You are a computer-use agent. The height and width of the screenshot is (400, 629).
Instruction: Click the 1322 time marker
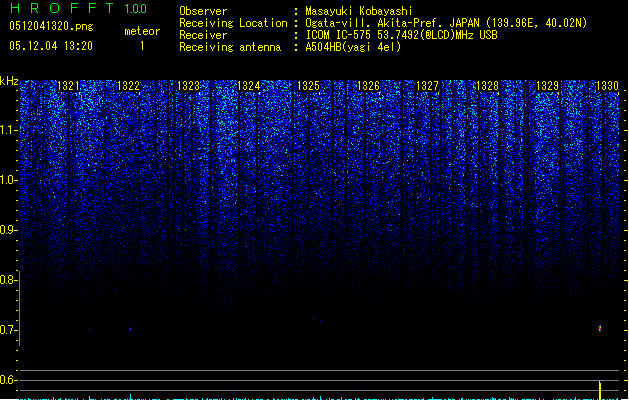(x=128, y=86)
